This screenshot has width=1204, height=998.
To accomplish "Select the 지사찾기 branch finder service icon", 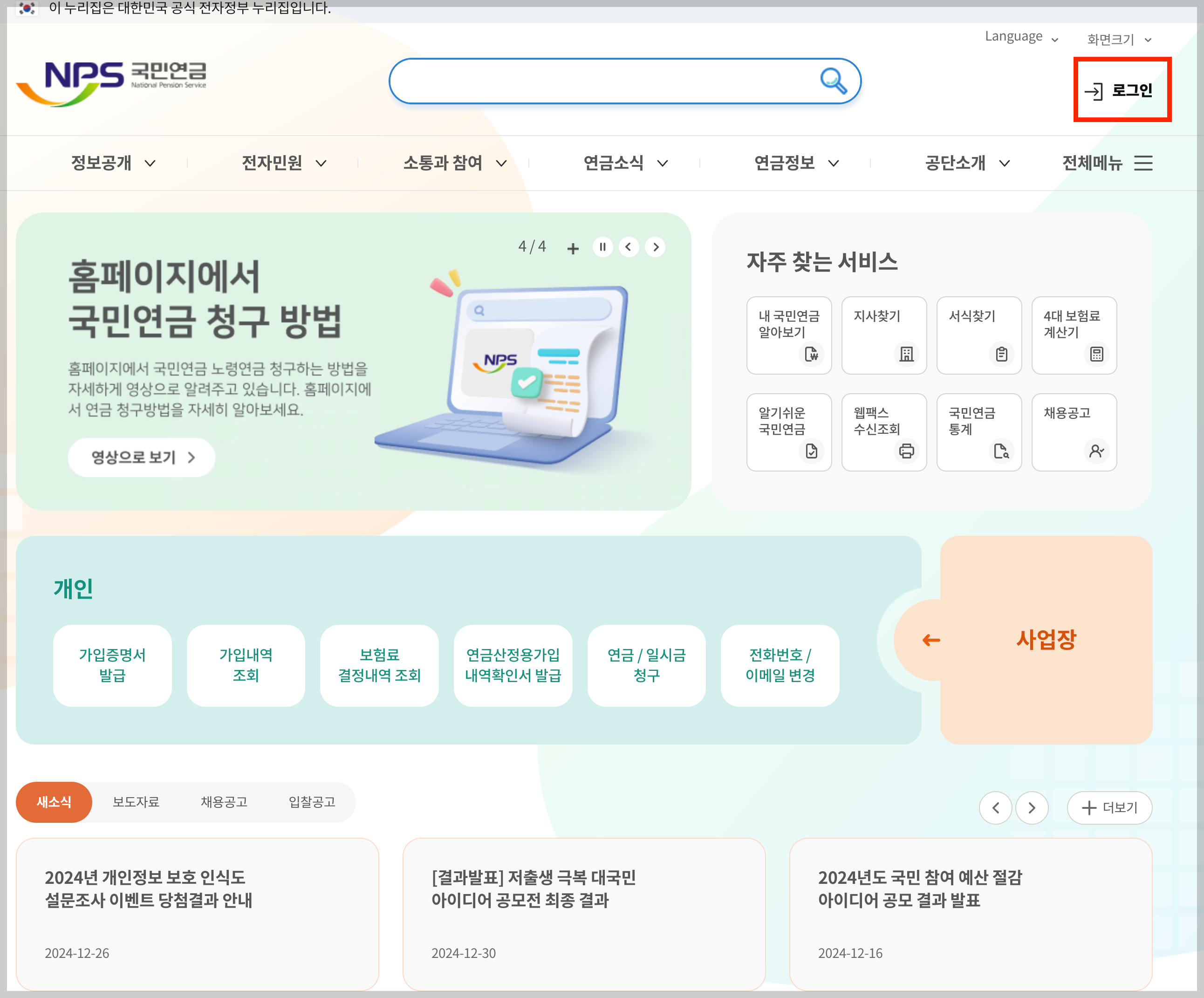I will [883, 335].
